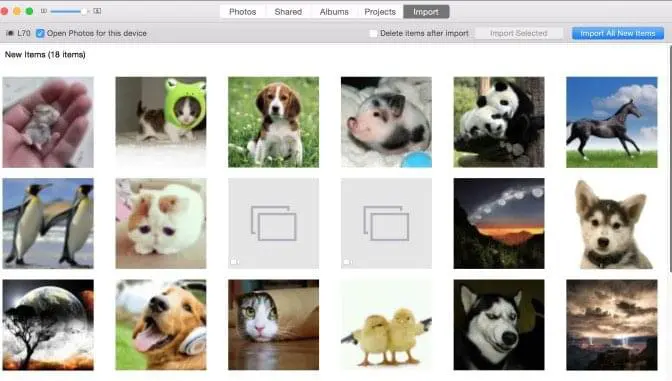672x381 pixels.
Task: Click the large thumbnail size icon
Action: pos(97,11)
